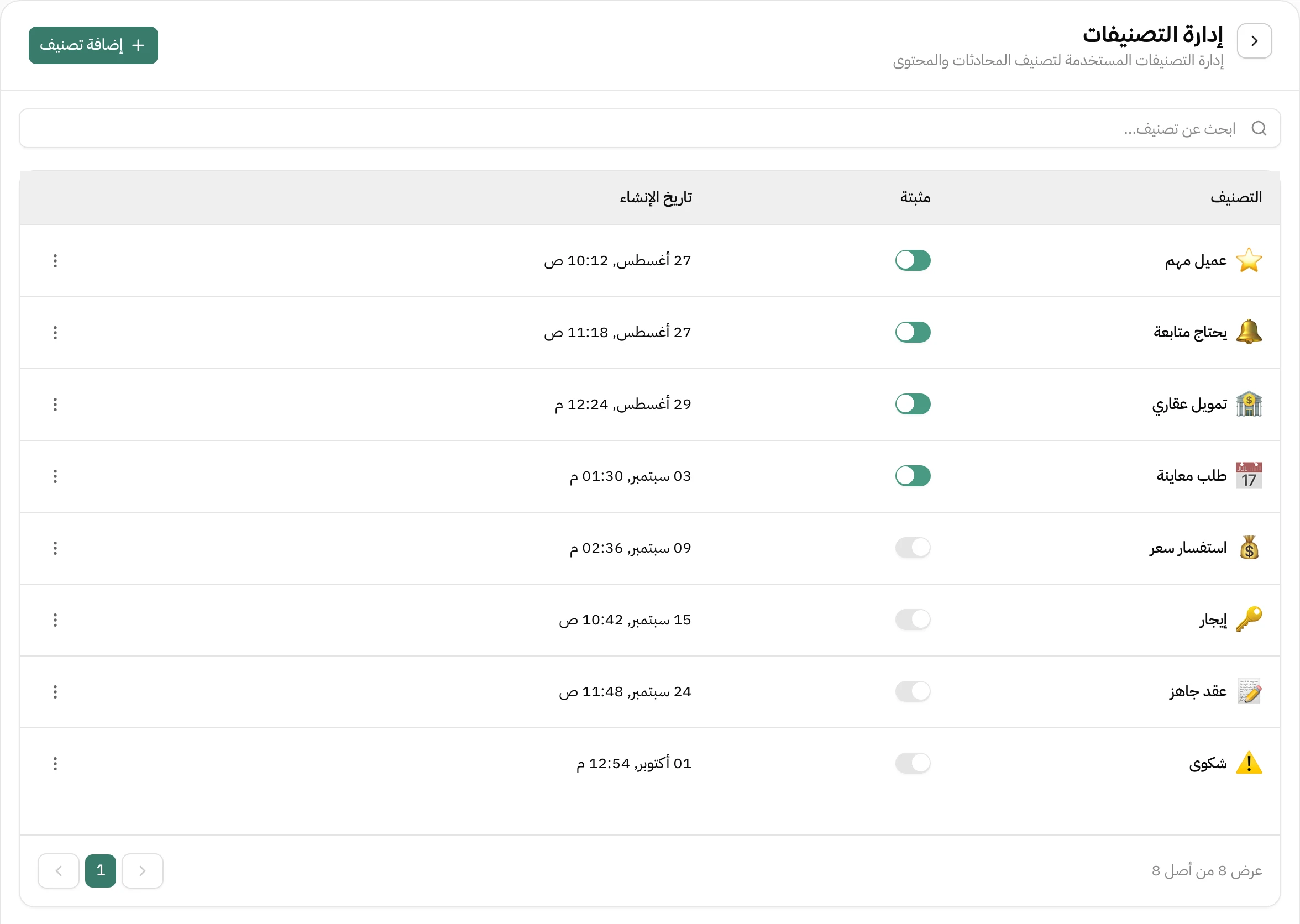This screenshot has height=924, width=1300.
Task: Click the التصنيف column header
Action: click(x=1236, y=197)
